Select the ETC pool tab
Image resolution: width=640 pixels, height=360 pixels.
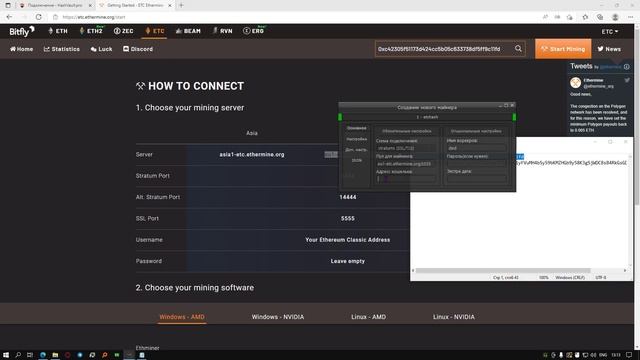coord(155,31)
